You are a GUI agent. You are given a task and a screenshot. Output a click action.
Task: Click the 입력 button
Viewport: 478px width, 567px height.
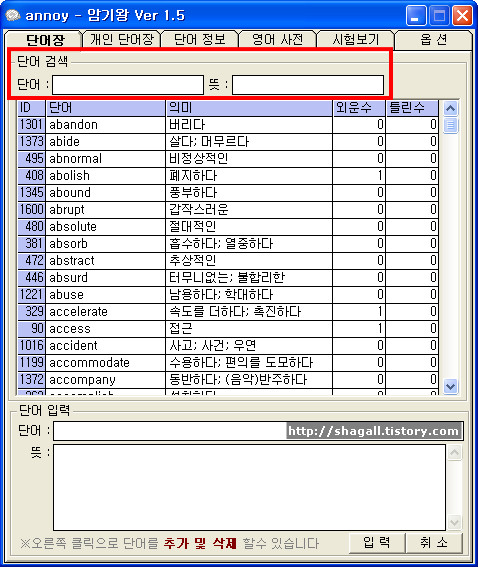pos(377,543)
